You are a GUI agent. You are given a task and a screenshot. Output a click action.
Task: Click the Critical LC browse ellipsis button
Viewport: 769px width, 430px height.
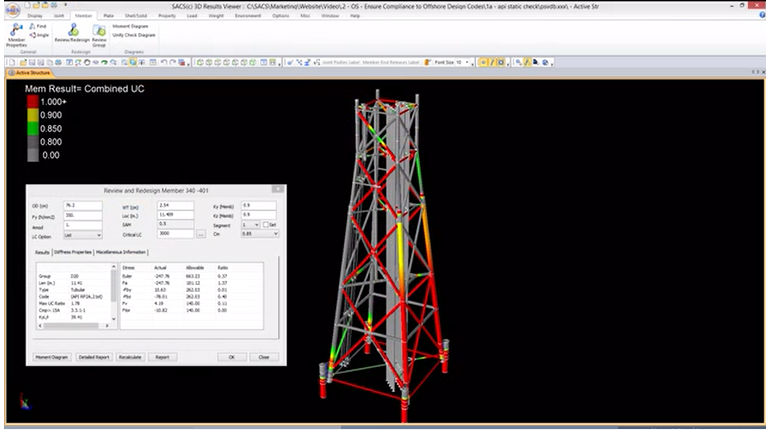(201, 235)
